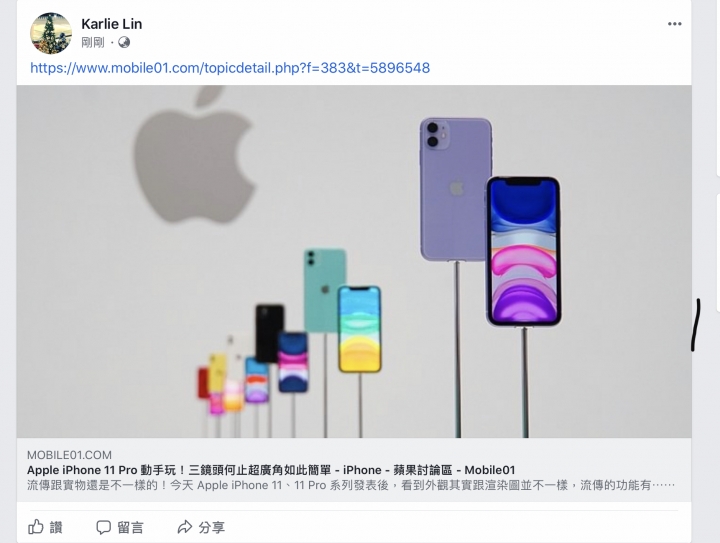Image resolution: width=720 pixels, height=543 pixels.
Task: Click the large purple-wallpaper iPhone screen
Action: tap(523, 252)
